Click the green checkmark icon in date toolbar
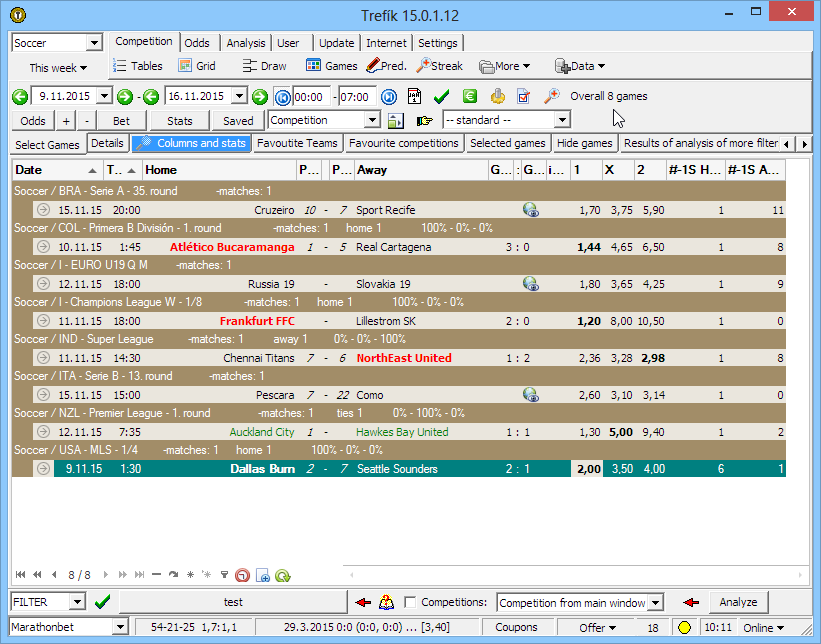This screenshot has height=644, width=821. pyautogui.click(x=441, y=97)
